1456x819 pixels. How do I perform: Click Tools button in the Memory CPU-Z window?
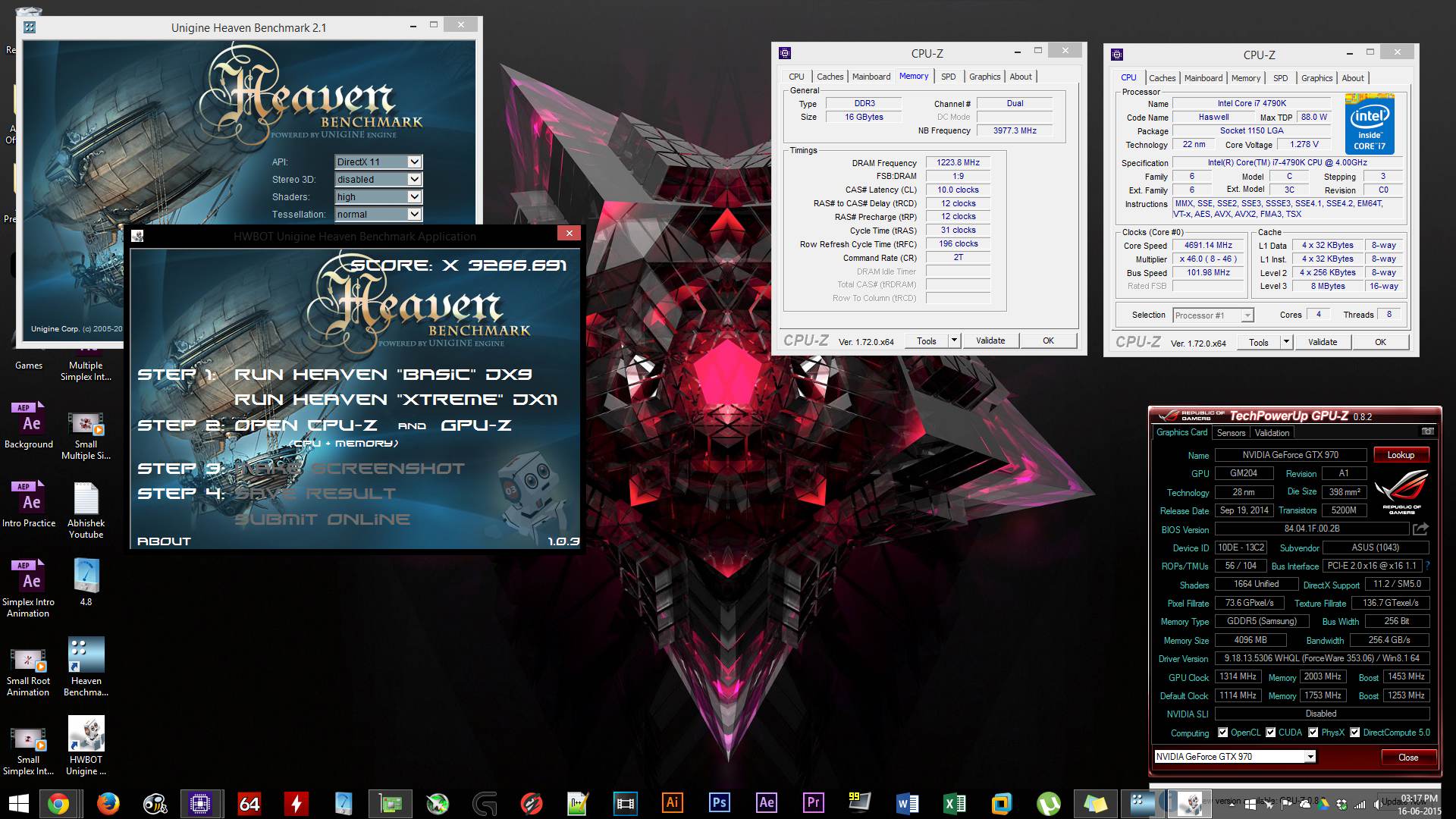[x=926, y=340]
